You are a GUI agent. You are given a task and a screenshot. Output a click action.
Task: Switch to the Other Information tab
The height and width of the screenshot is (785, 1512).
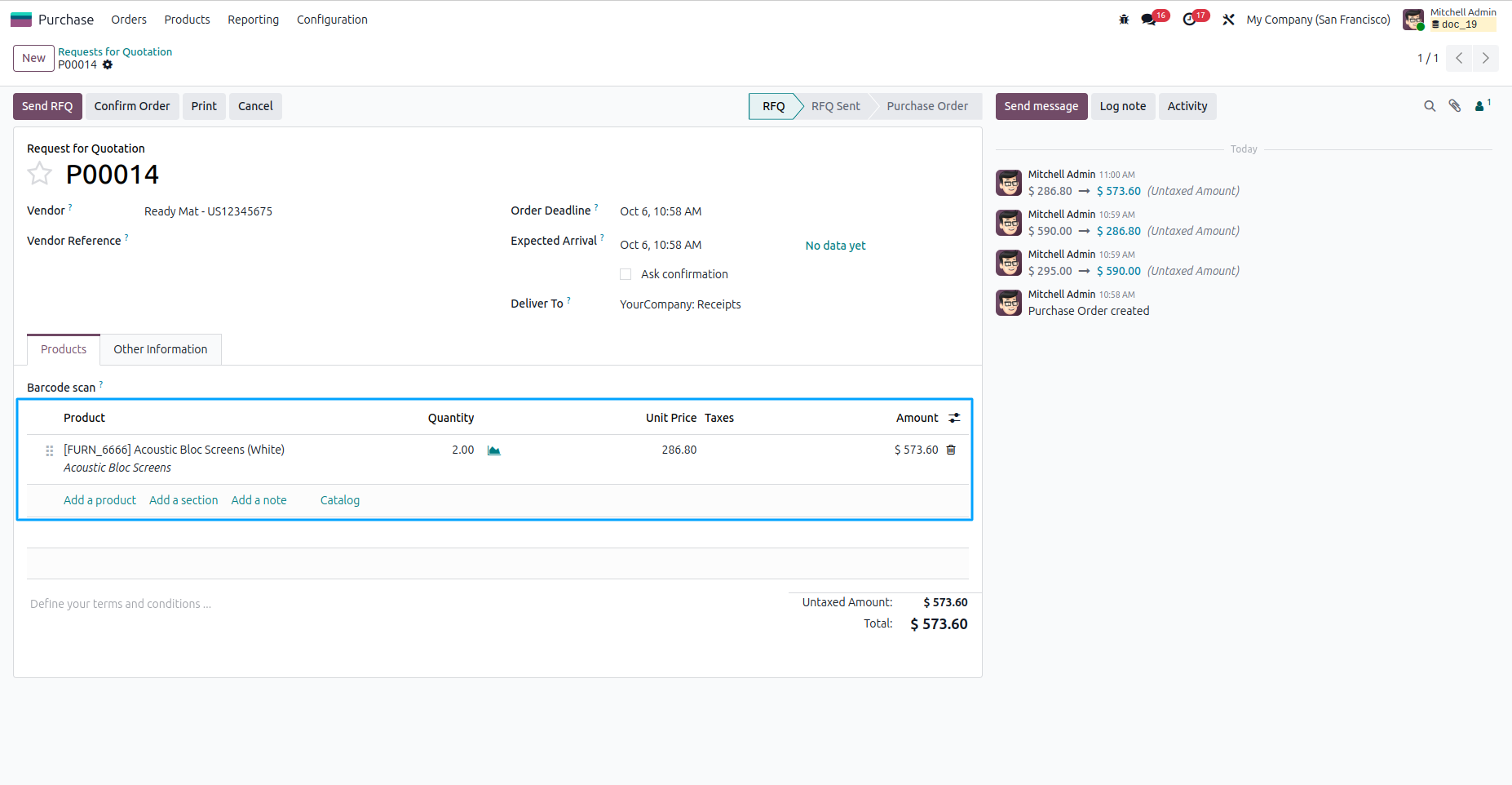161,349
